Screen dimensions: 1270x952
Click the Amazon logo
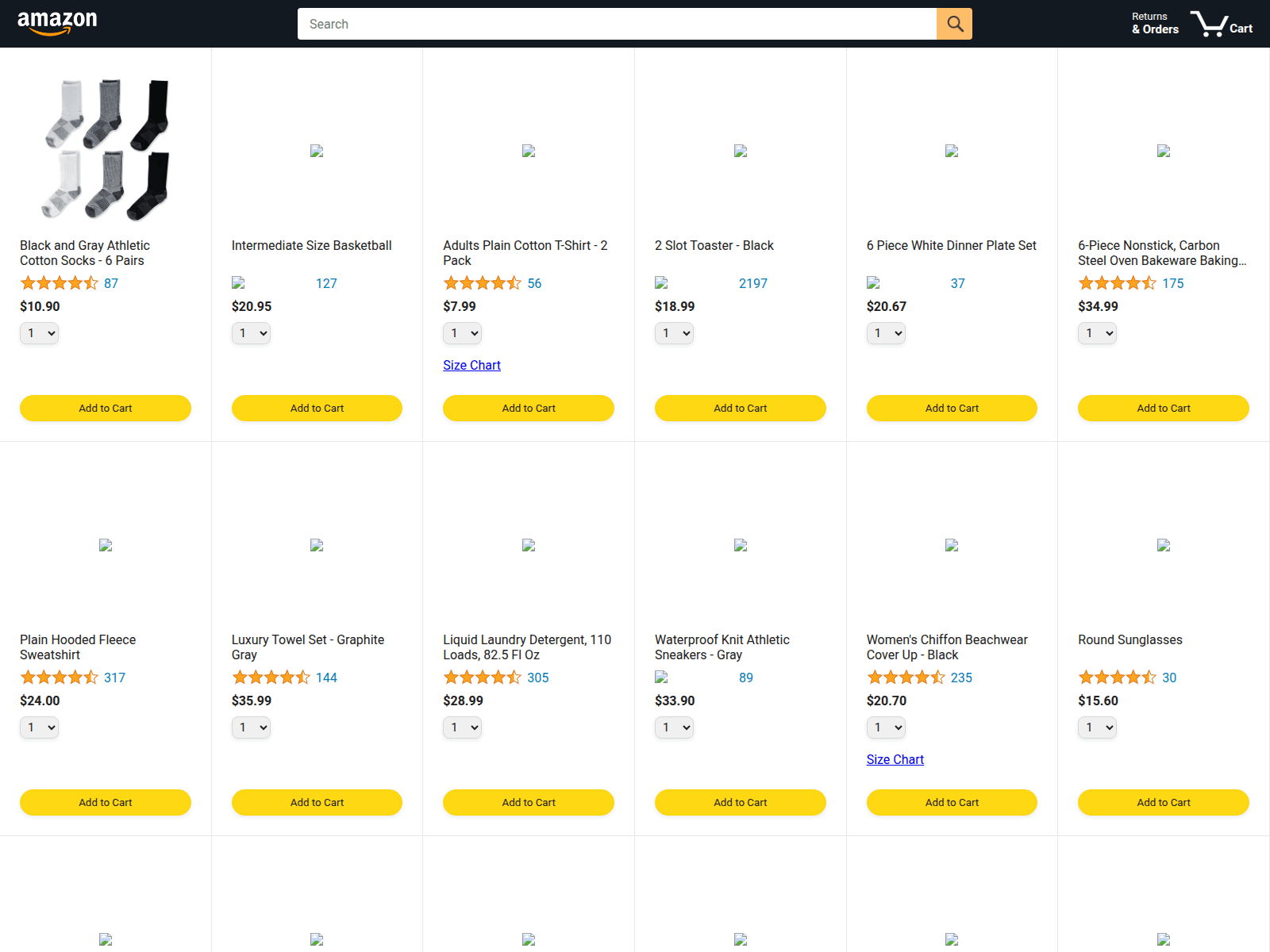(x=57, y=24)
